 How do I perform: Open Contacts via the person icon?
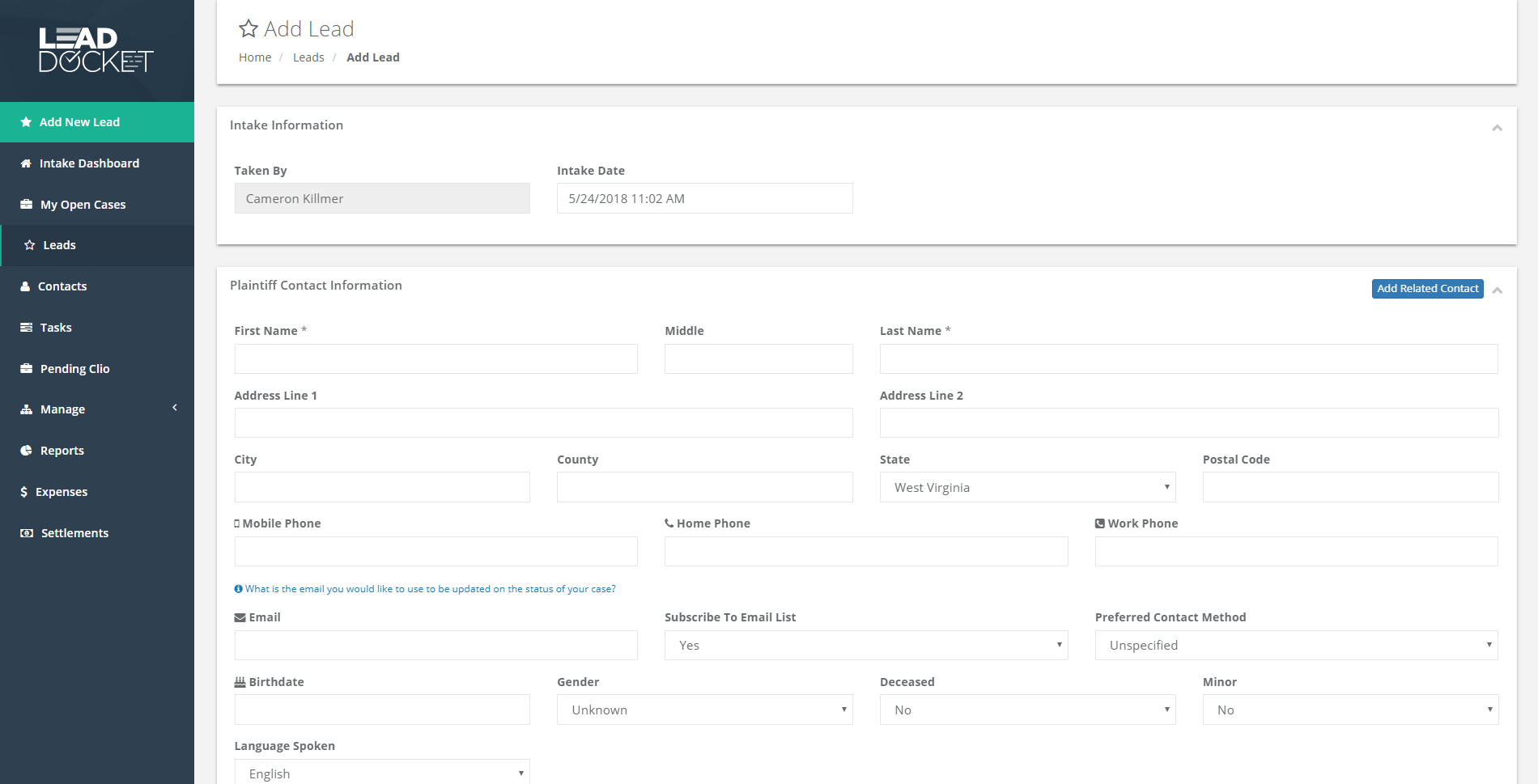(25, 286)
